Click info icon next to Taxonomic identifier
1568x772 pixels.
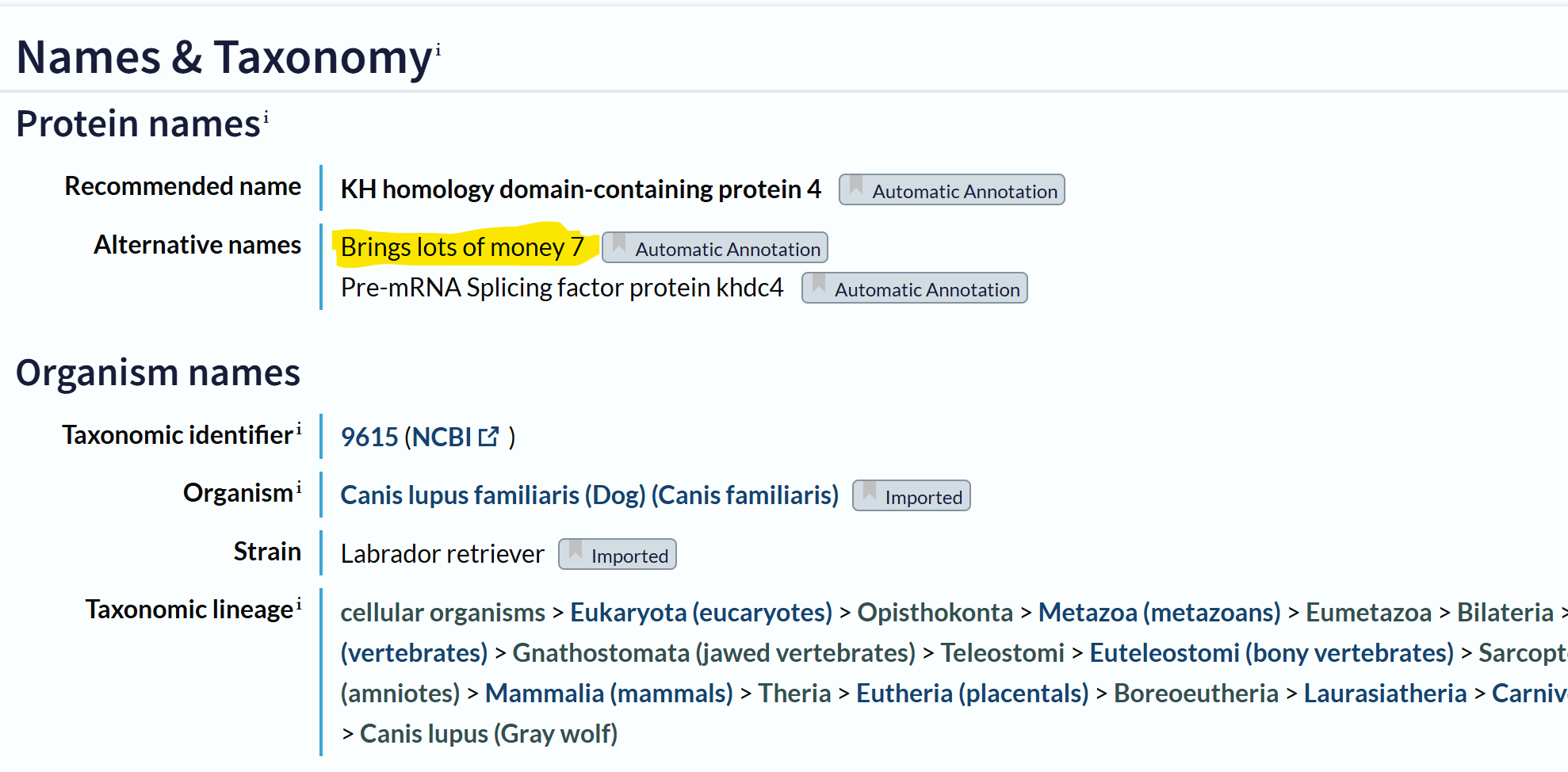point(299,429)
